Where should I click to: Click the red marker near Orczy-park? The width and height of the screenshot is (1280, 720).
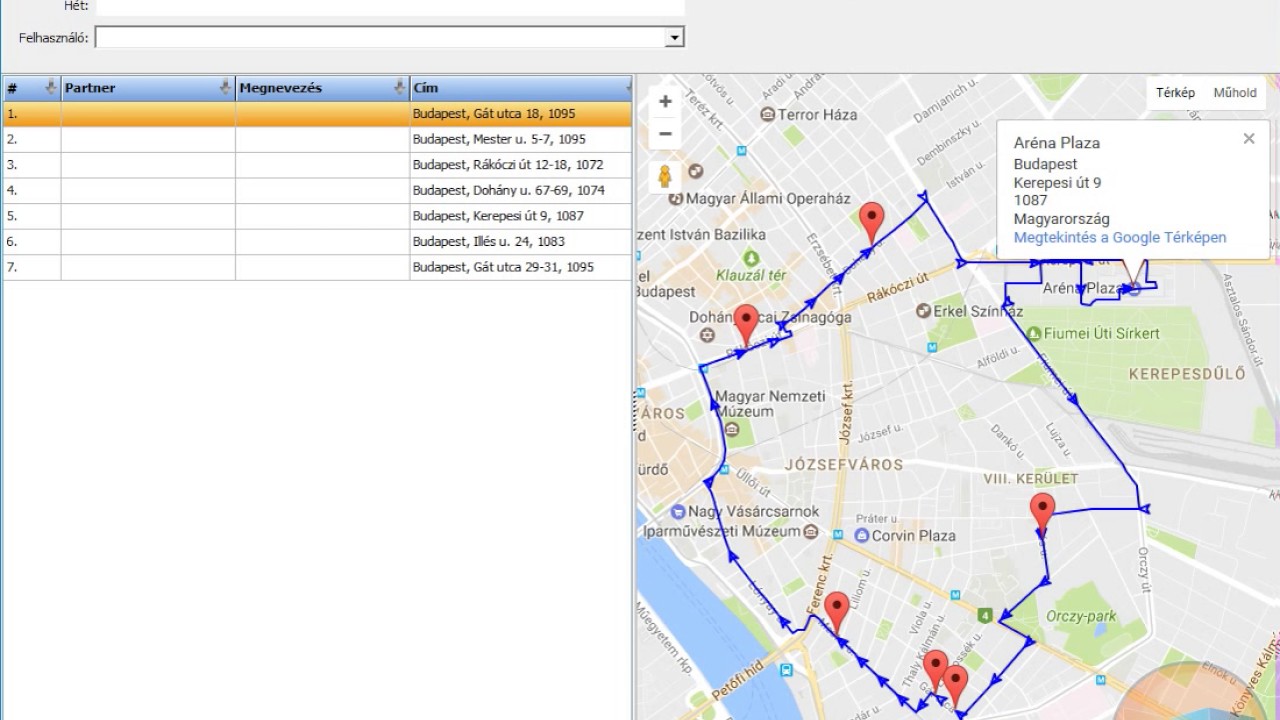tap(1043, 513)
